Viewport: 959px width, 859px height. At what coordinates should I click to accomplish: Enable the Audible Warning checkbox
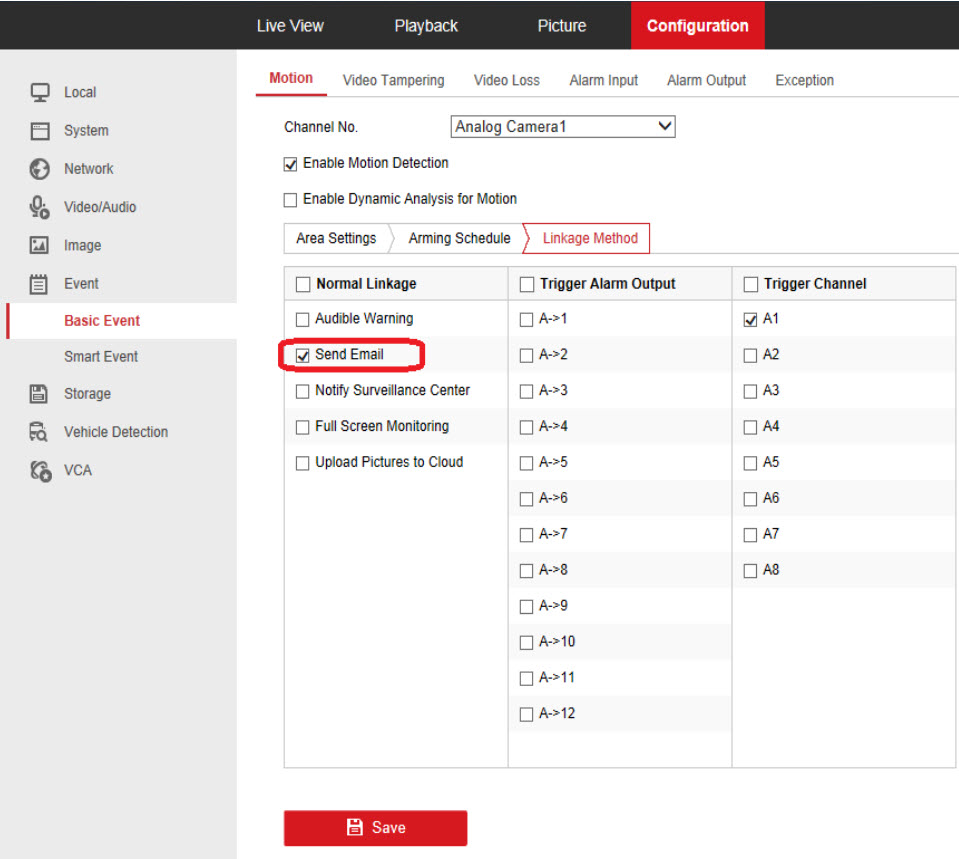click(303, 319)
